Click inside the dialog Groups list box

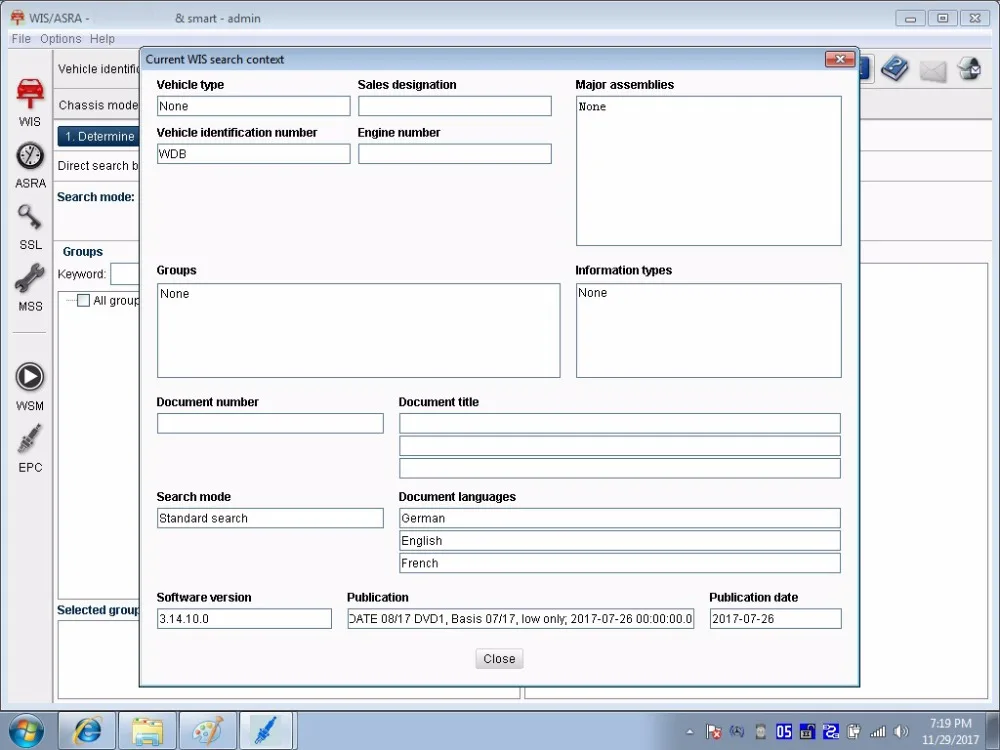click(358, 330)
